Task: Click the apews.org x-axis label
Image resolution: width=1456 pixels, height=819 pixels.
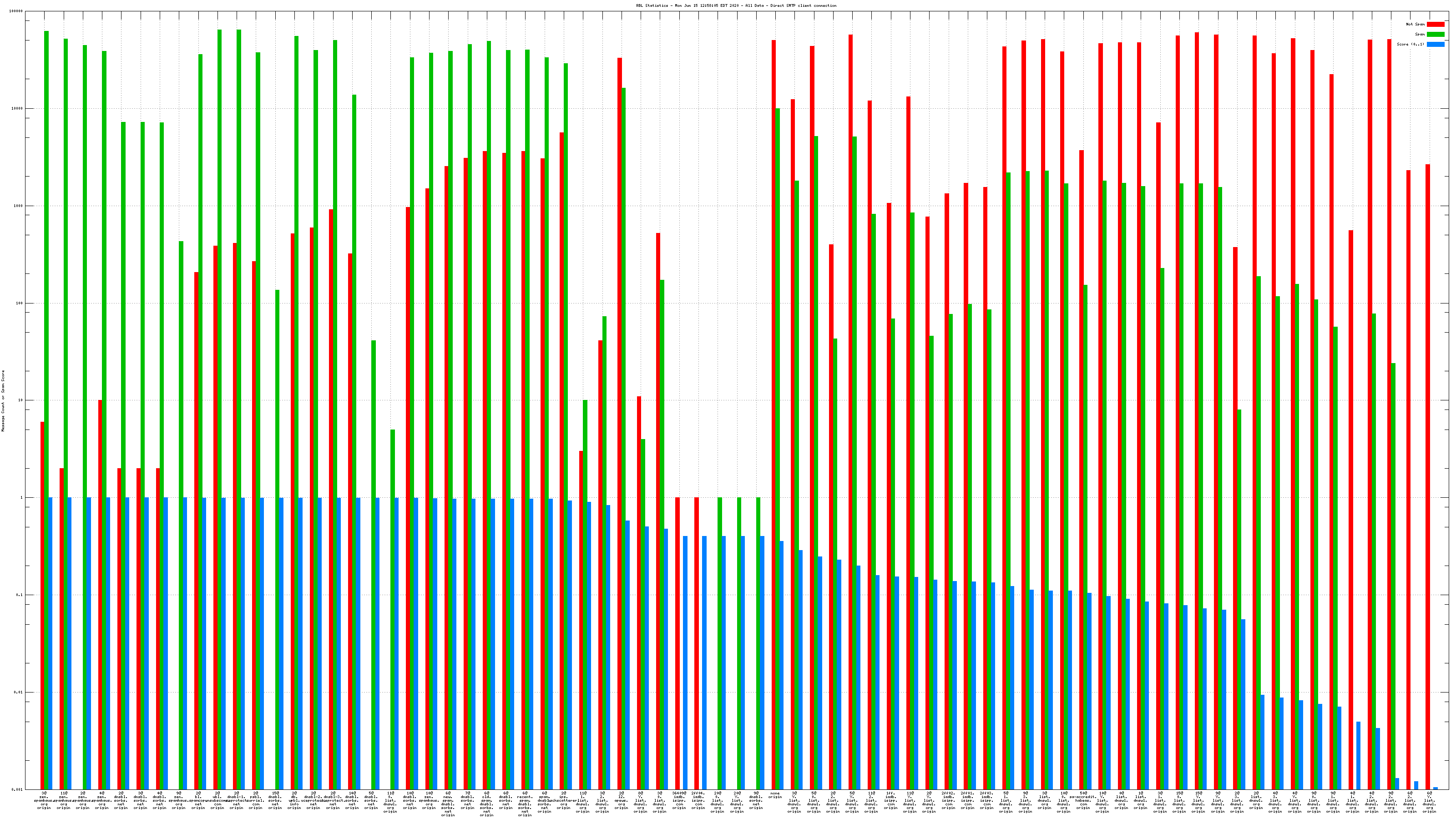Action: point(621,800)
